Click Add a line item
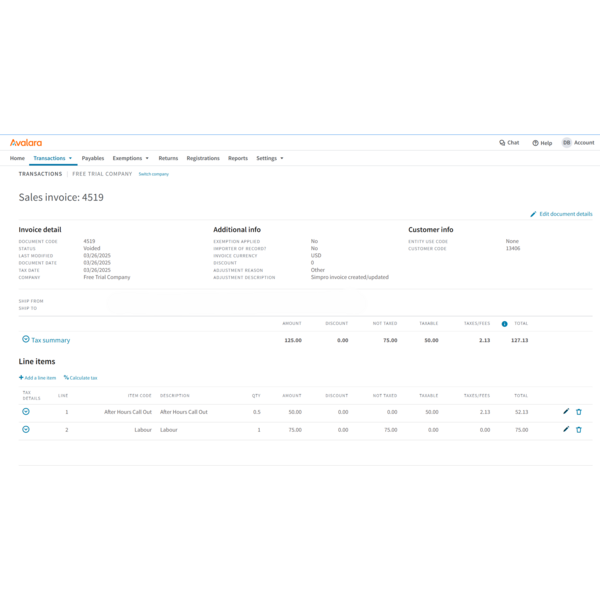The width and height of the screenshot is (600, 600). (38, 378)
